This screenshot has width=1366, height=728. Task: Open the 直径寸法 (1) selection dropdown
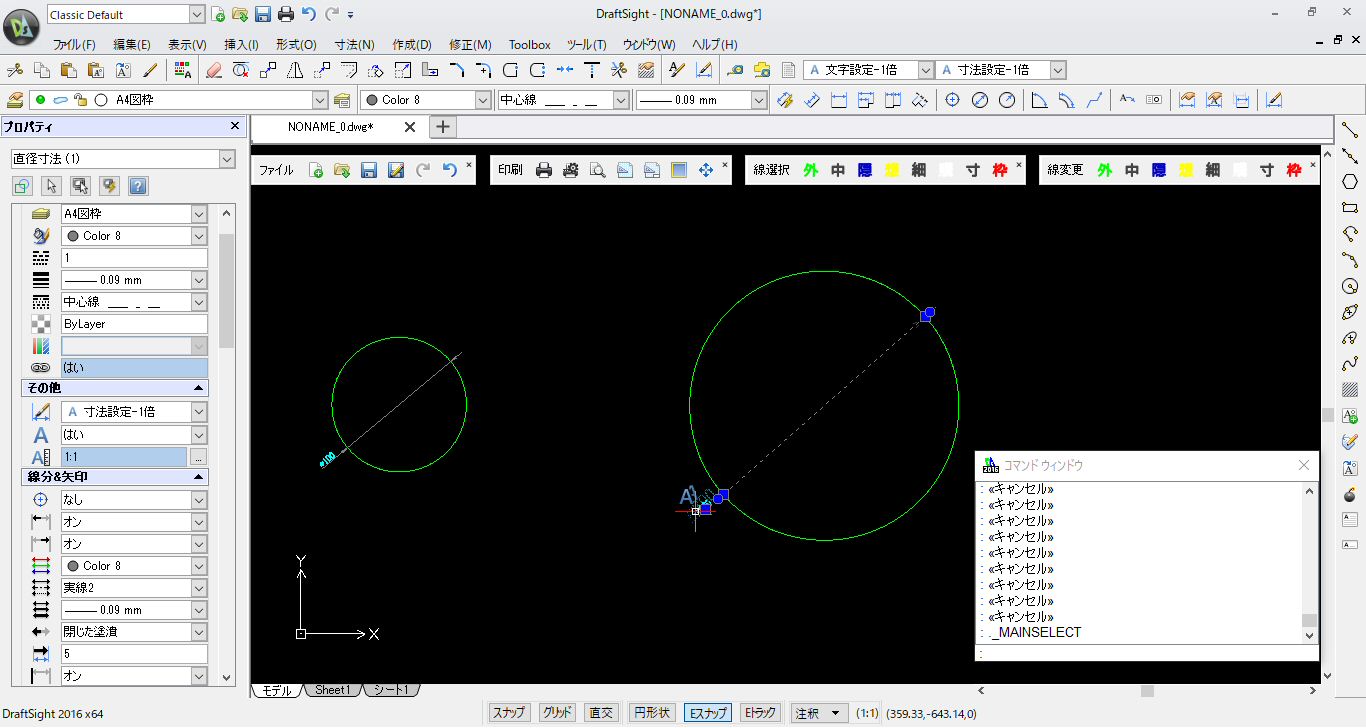226,159
